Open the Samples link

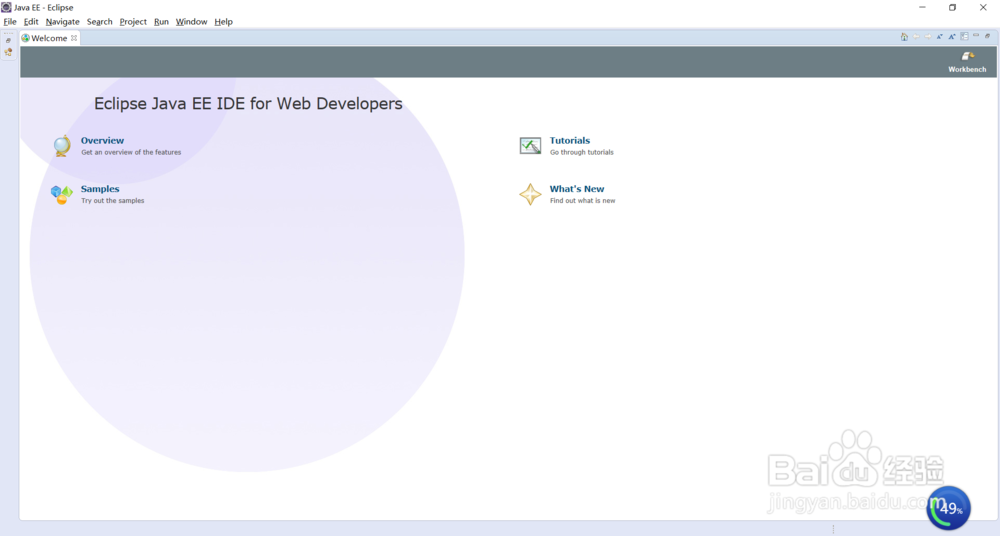pos(100,189)
